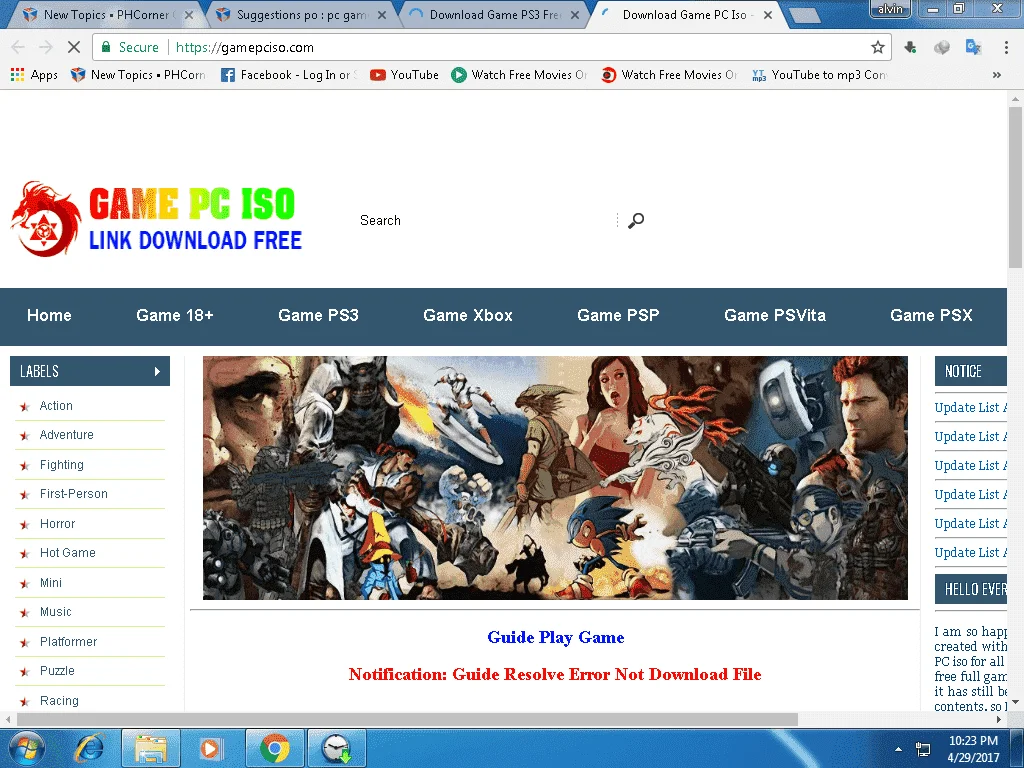This screenshot has height=768, width=1024.
Task: Open the download clock app in taskbar
Action: (x=336, y=748)
